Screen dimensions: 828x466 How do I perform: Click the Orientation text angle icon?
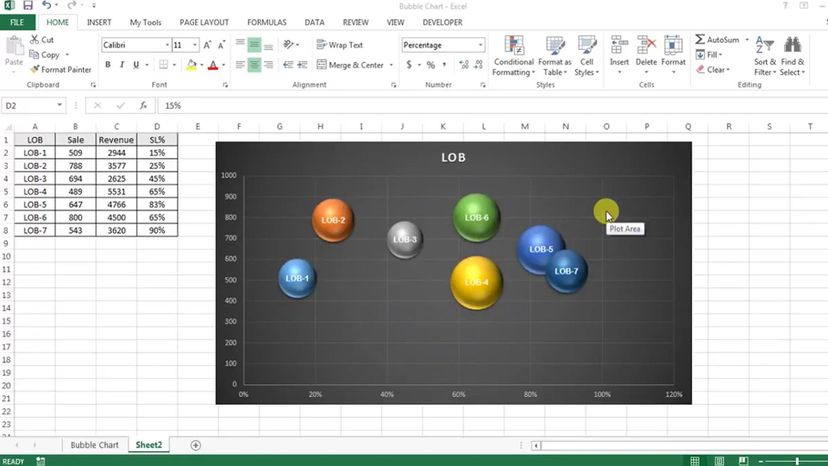point(288,45)
